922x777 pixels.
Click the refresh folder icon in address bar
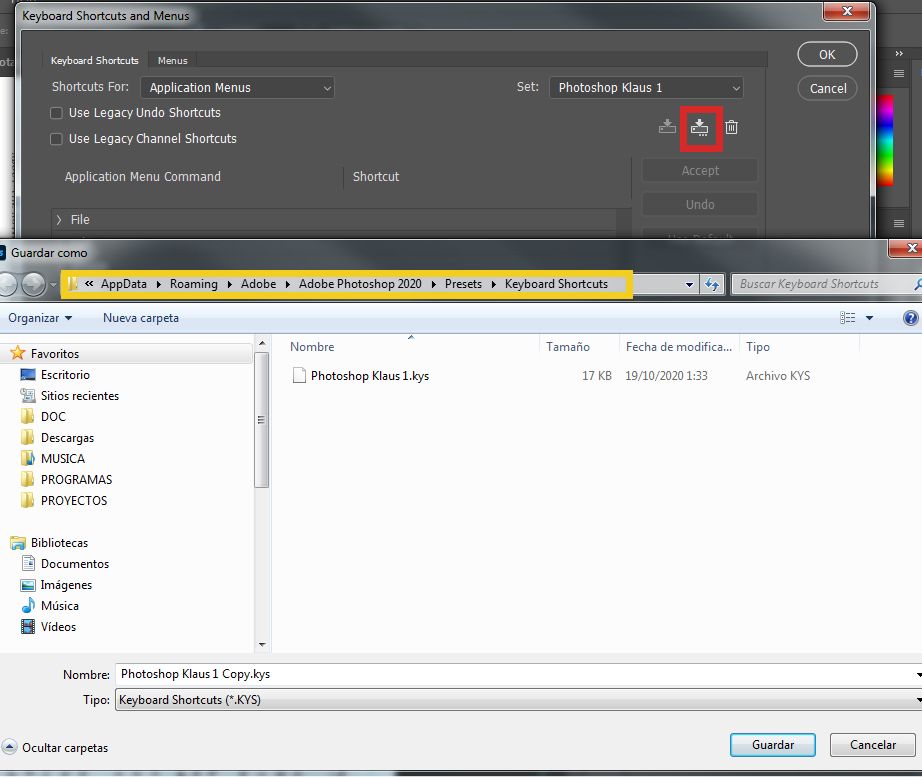712,285
